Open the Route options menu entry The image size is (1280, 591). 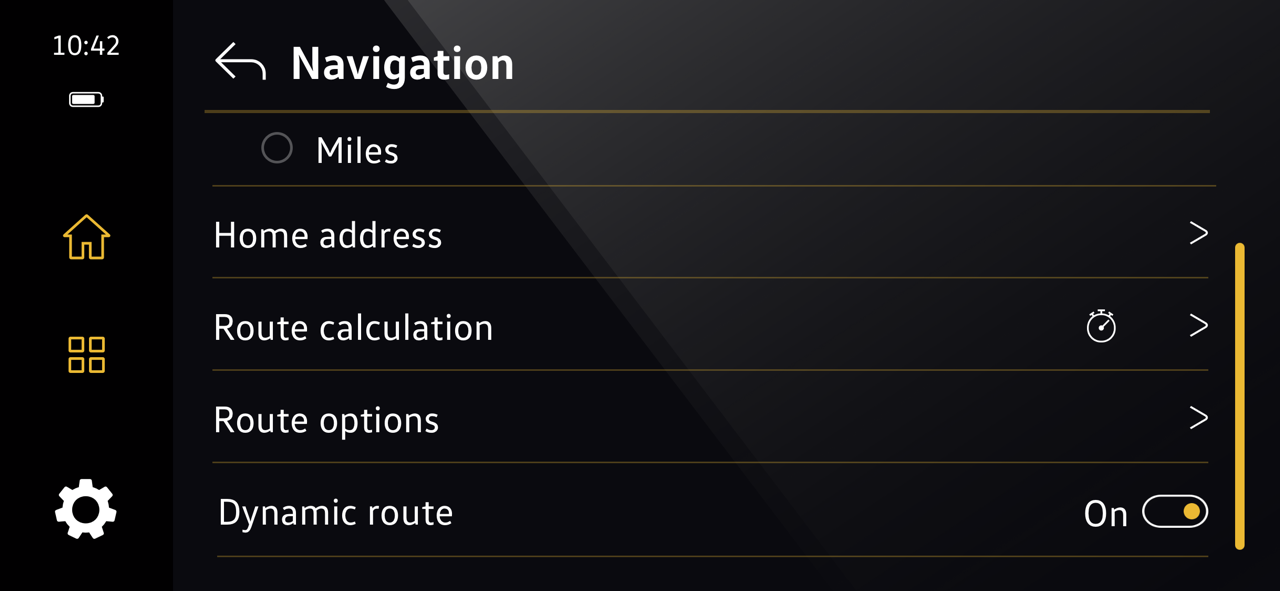710,417
